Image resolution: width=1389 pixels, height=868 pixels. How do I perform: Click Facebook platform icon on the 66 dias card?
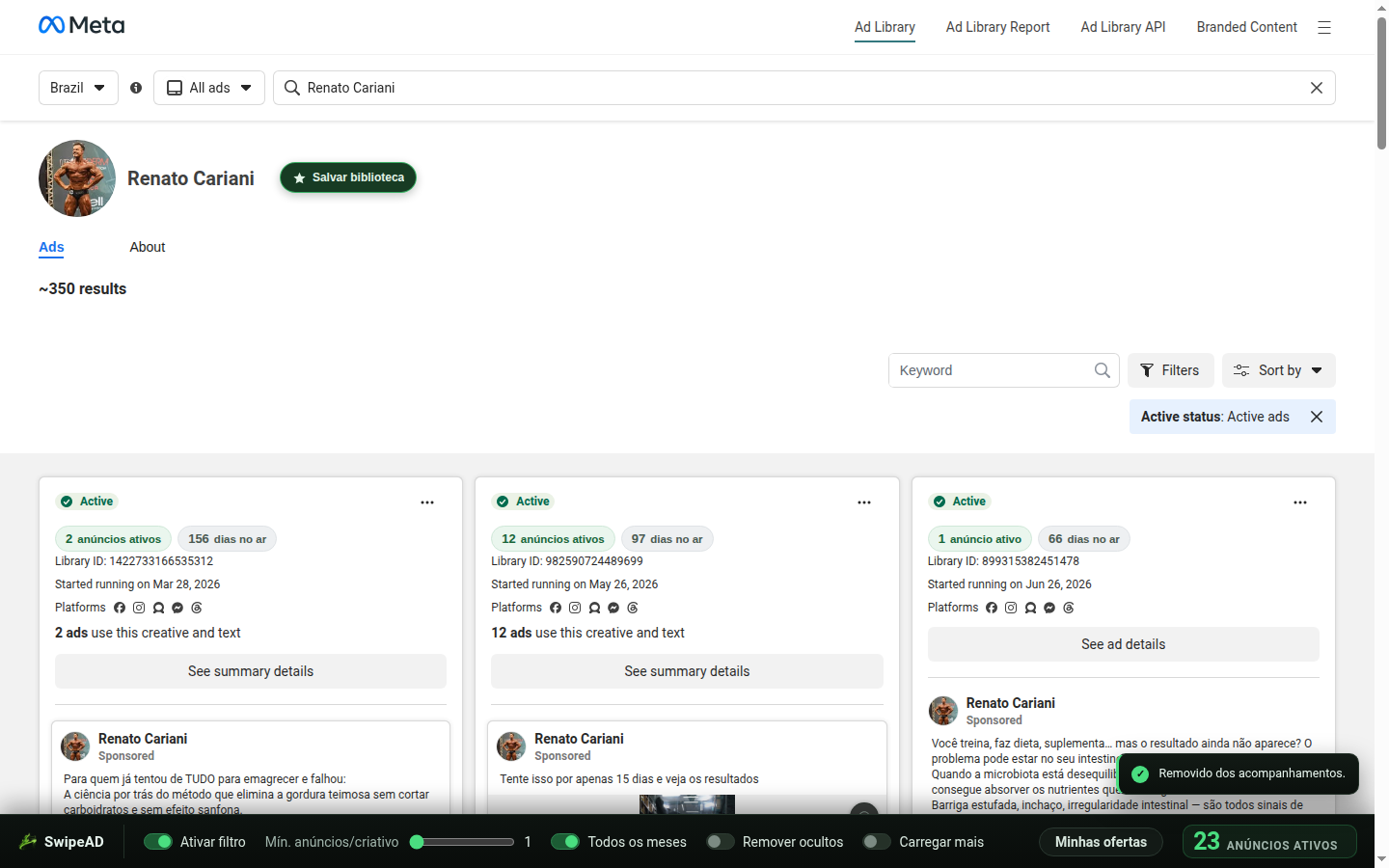[992, 608]
